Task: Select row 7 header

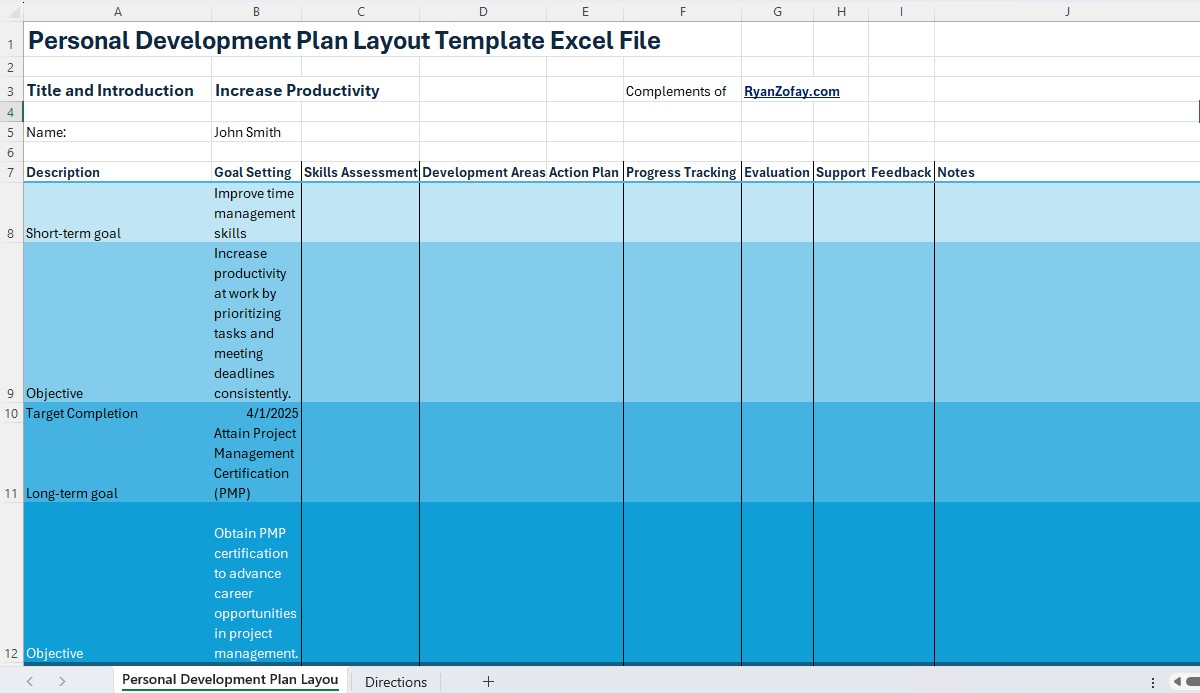Action: coord(9,172)
